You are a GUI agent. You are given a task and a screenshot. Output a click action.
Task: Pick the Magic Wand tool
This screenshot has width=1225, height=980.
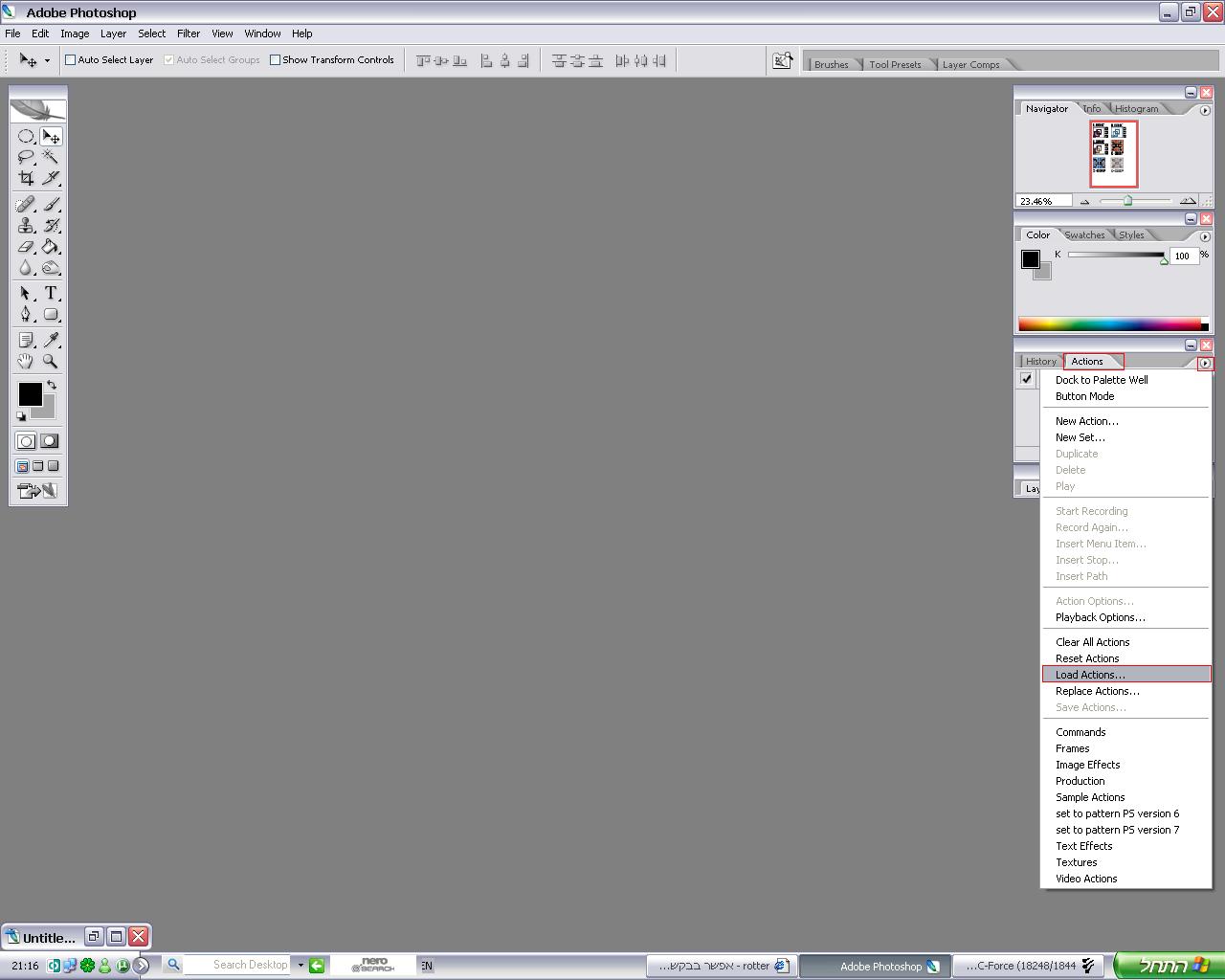51,157
